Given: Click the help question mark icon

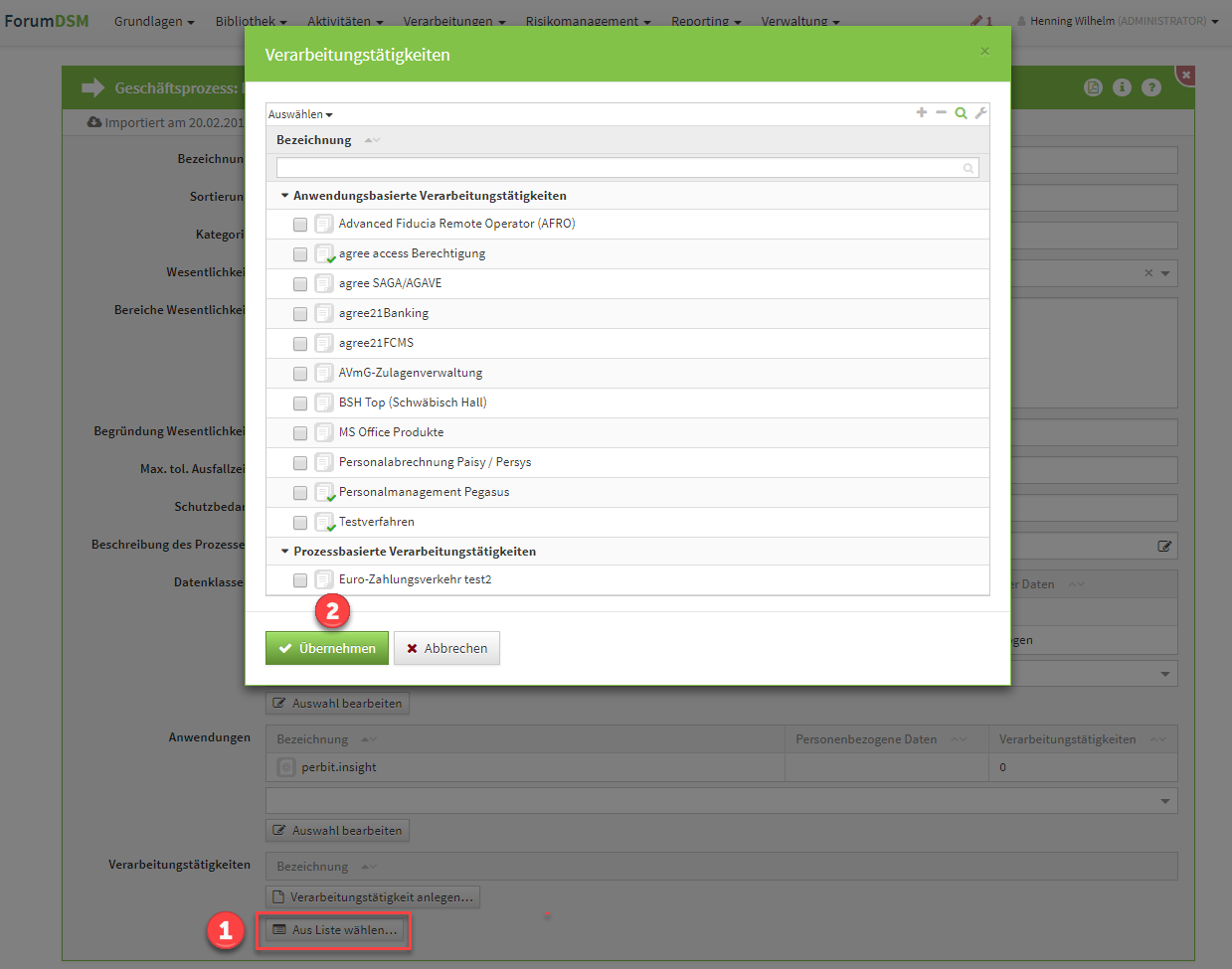Looking at the screenshot, I should [1151, 87].
